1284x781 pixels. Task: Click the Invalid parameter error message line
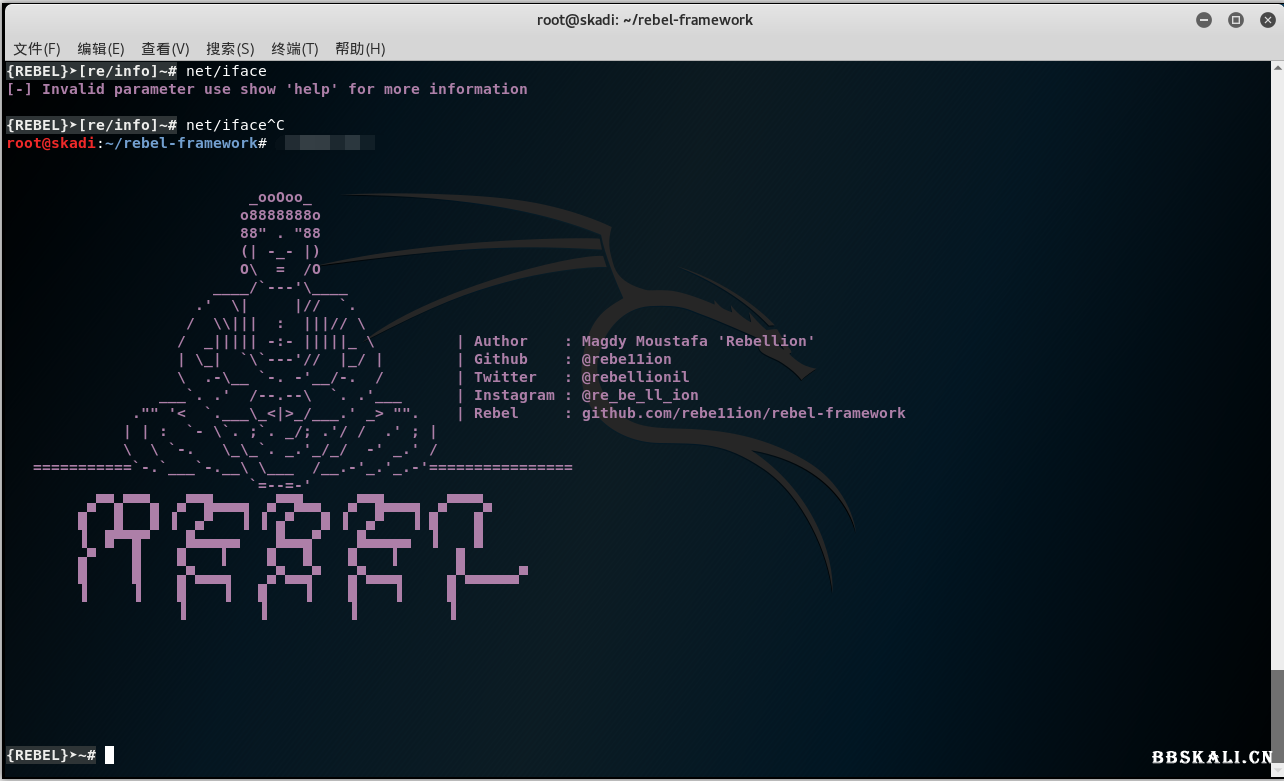click(x=267, y=89)
